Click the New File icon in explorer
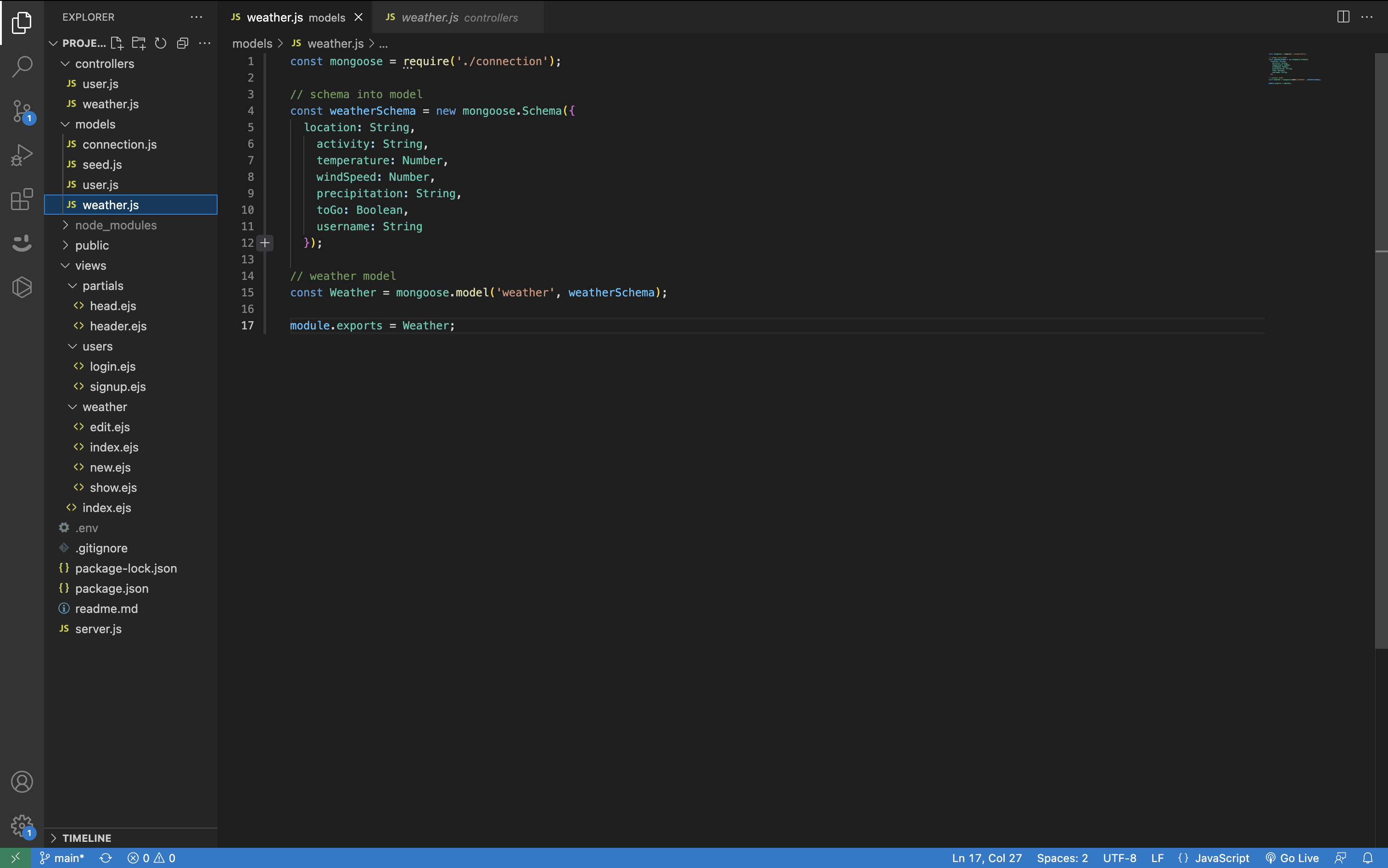This screenshot has height=868, width=1388. tap(117, 43)
